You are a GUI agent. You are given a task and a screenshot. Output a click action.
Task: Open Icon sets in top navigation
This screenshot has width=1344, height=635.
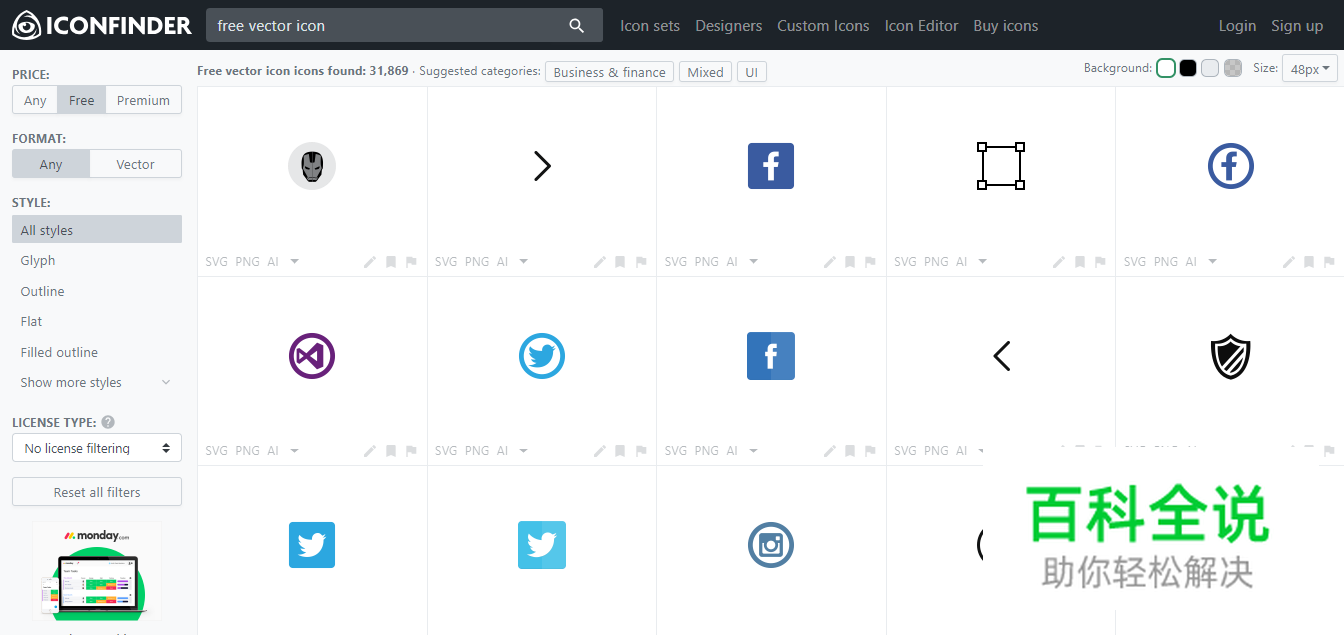tap(650, 26)
